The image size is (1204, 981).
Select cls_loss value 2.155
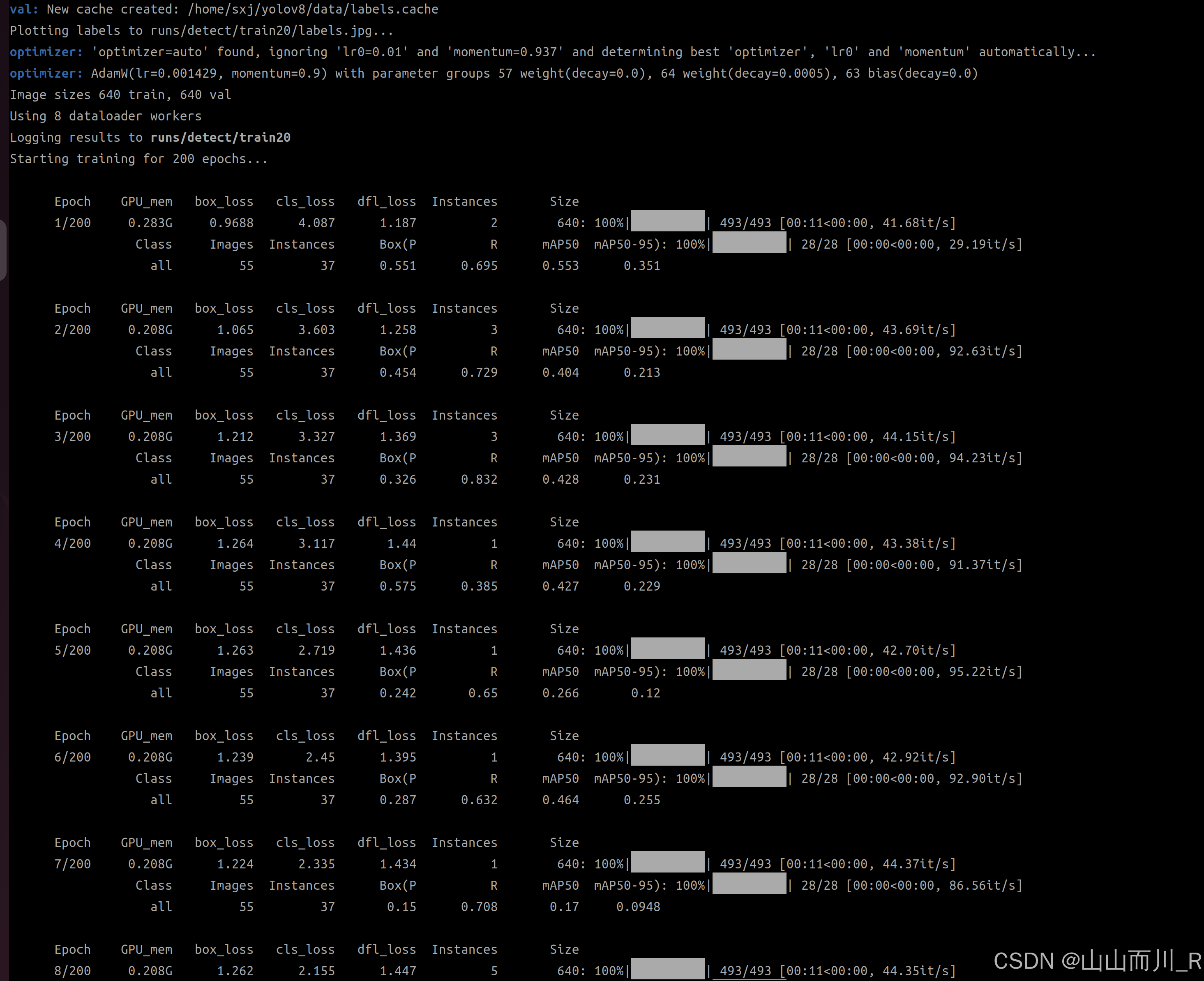(316, 971)
